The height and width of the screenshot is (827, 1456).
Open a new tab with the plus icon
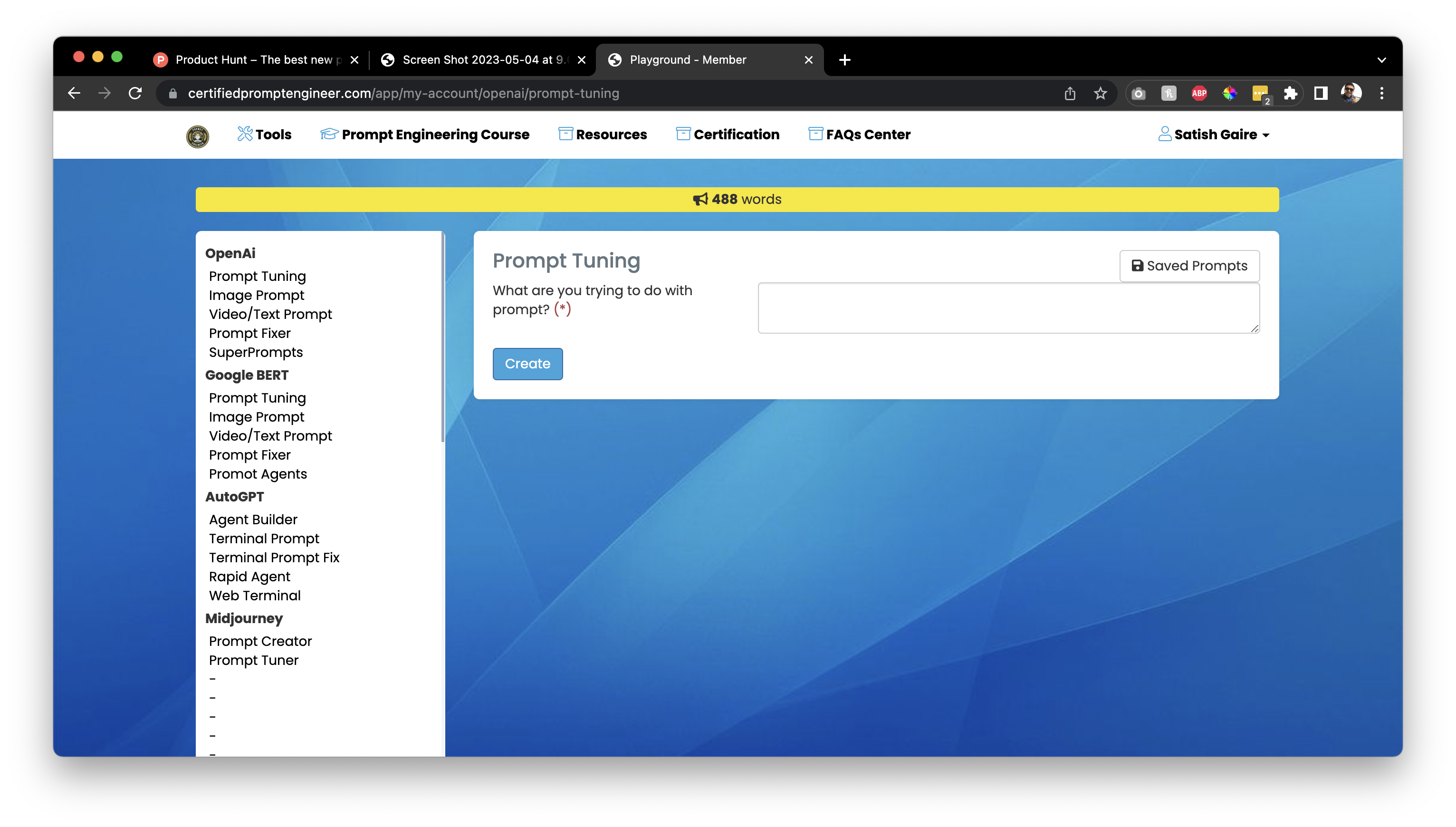pos(845,59)
